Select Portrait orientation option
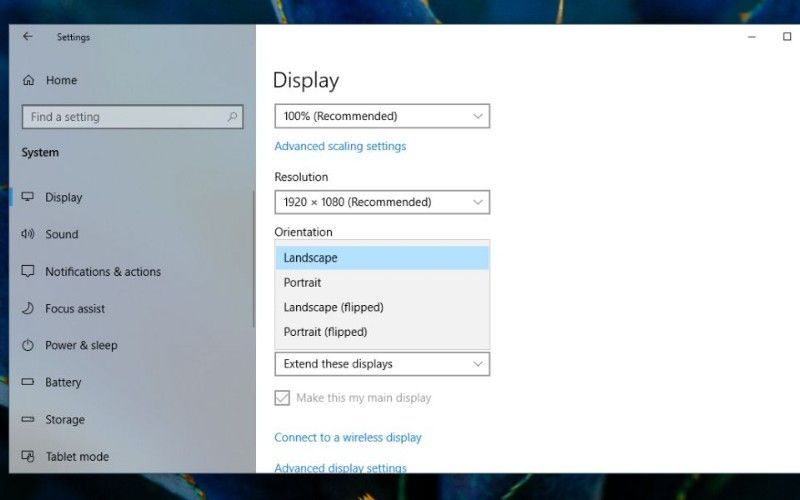Image resolution: width=800 pixels, height=500 pixels. coord(303,283)
